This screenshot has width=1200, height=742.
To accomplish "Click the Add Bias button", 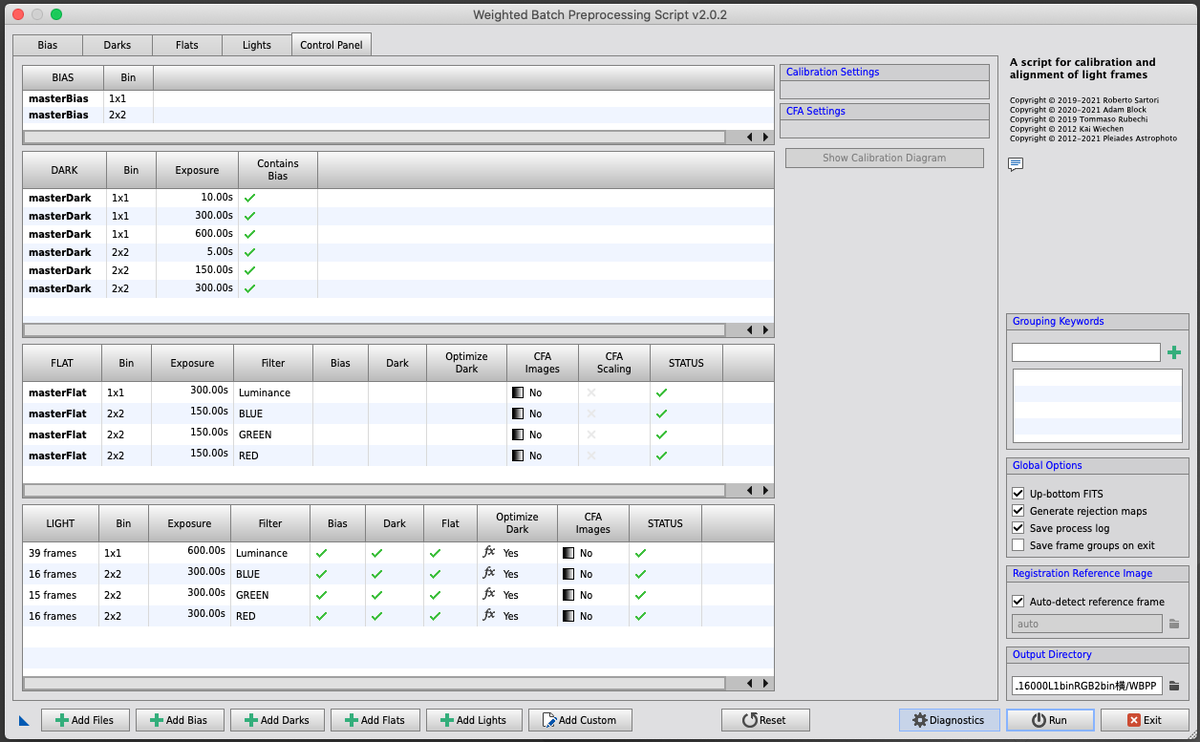I will point(180,720).
